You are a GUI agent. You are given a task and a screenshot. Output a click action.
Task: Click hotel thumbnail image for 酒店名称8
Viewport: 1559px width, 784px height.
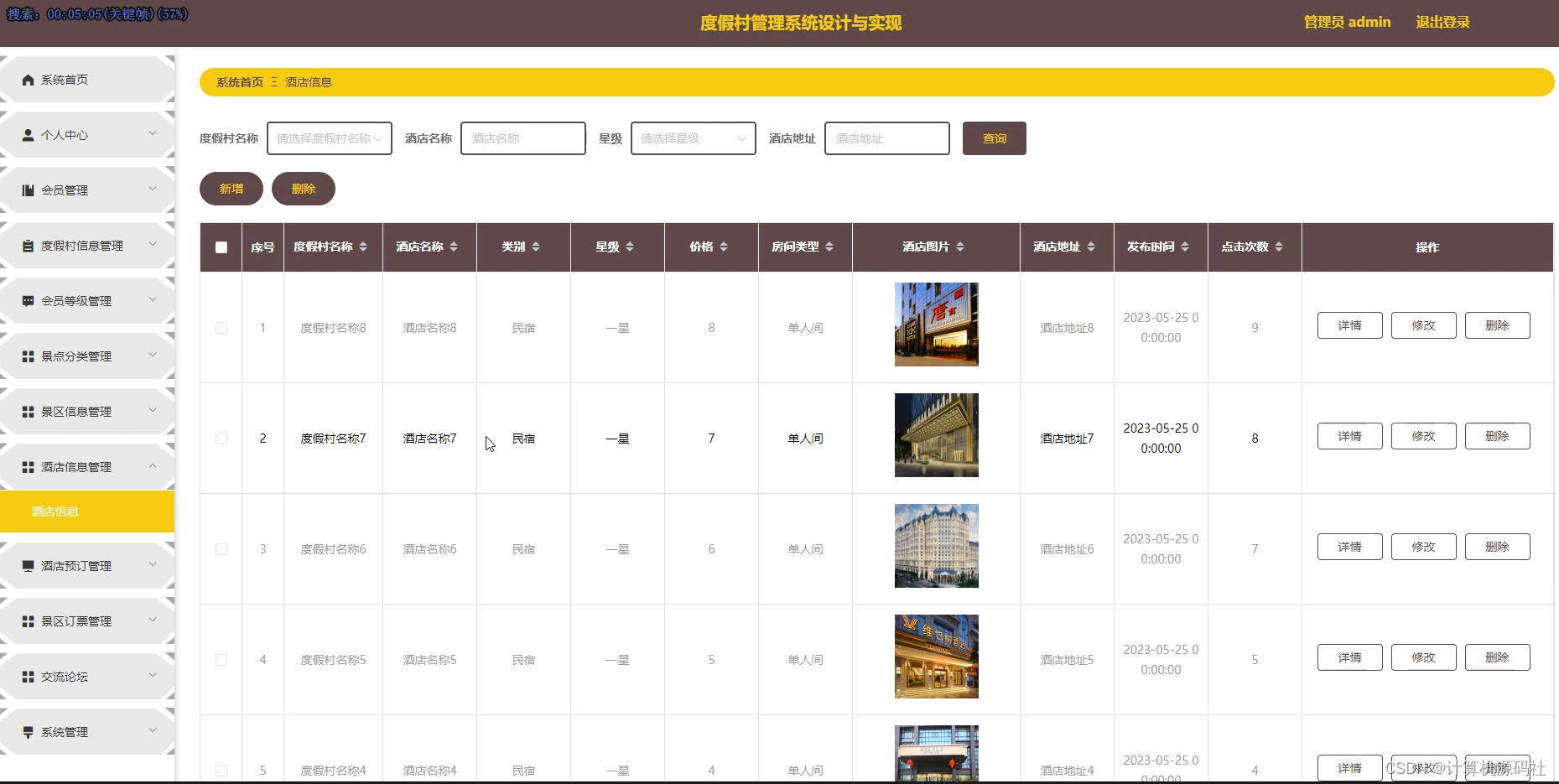tap(937, 325)
